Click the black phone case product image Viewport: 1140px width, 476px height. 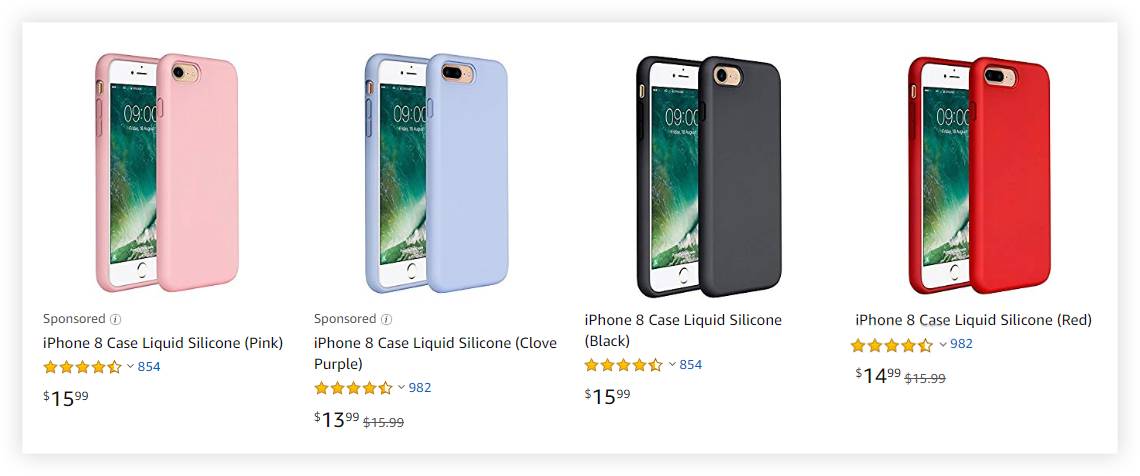(x=709, y=175)
